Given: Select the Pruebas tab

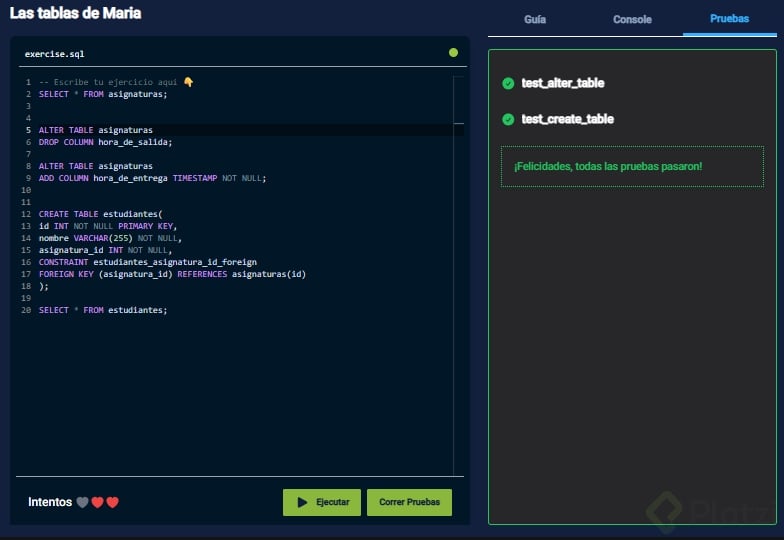Looking at the screenshot, I should click(x=730, y=18).
